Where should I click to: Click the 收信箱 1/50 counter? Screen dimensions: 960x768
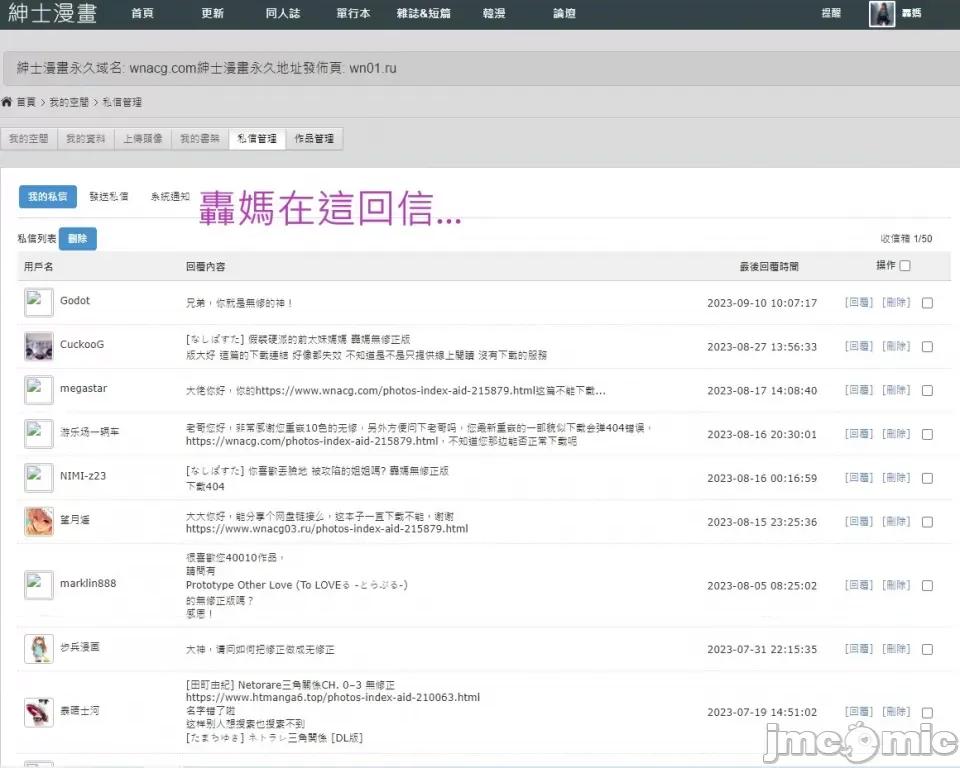[906, 239]
